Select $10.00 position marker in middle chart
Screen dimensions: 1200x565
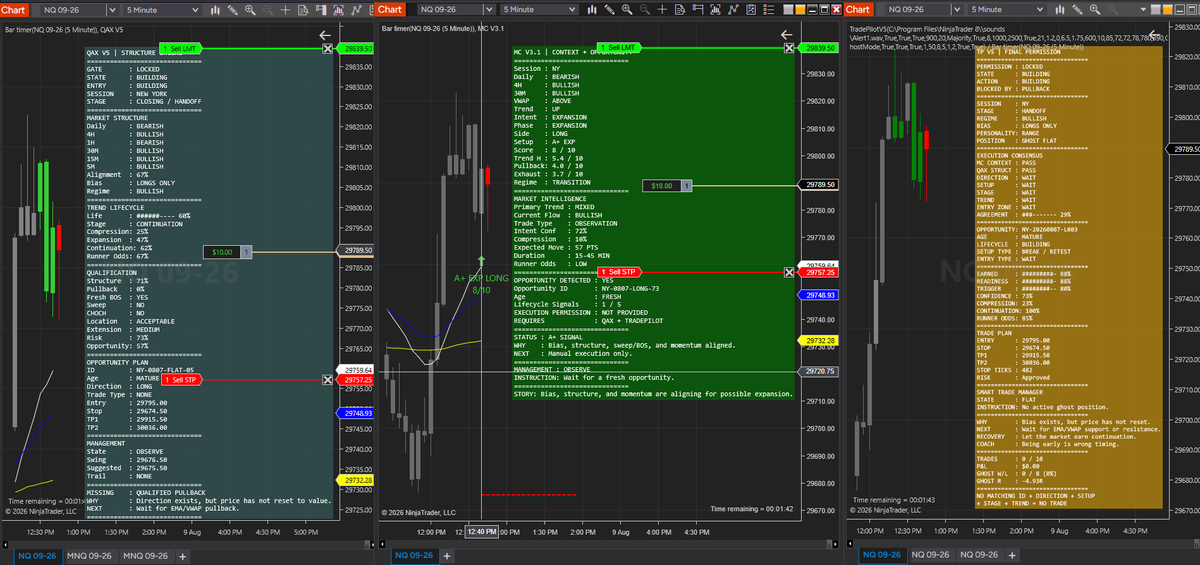pos(668,186)
